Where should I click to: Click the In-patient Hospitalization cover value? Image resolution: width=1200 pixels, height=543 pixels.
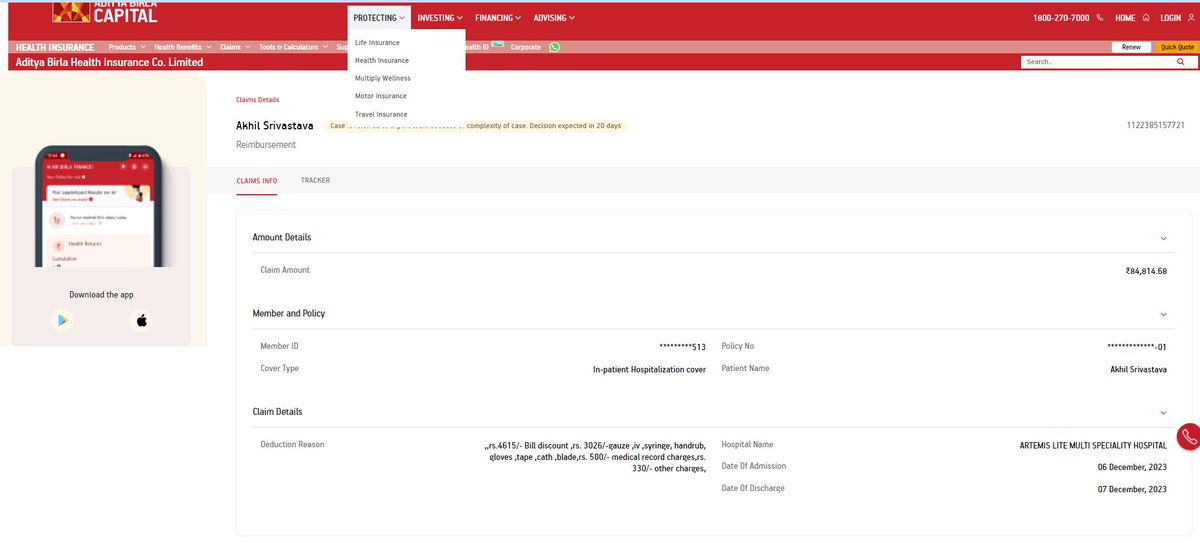(x=649, y=370)
